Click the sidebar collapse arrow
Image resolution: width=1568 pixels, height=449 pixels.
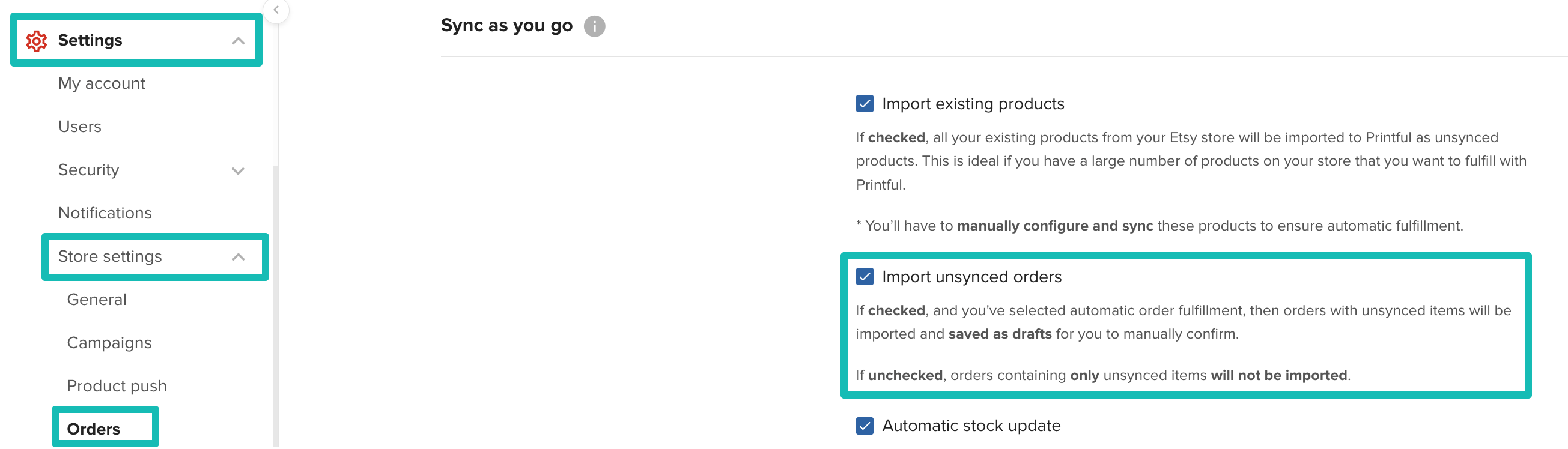tap(276, 10)
